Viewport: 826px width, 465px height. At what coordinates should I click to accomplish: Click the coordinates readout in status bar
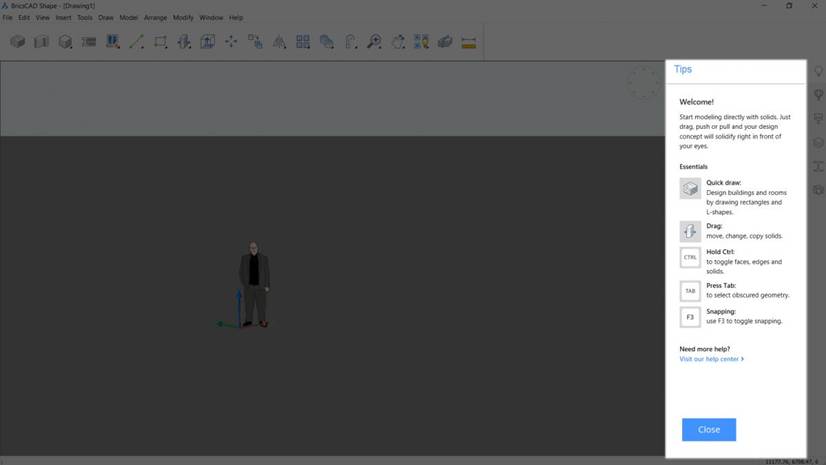791,462
